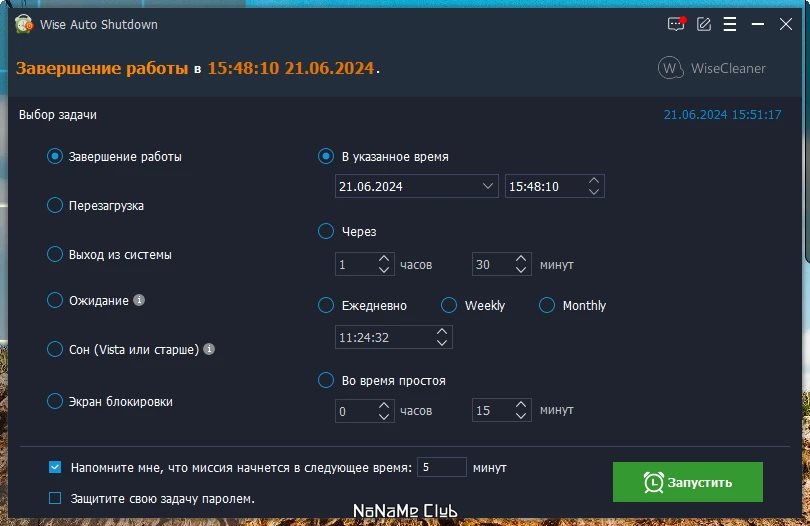
Task: Select the Перезагрузка radio option
Action: point(55,205)
